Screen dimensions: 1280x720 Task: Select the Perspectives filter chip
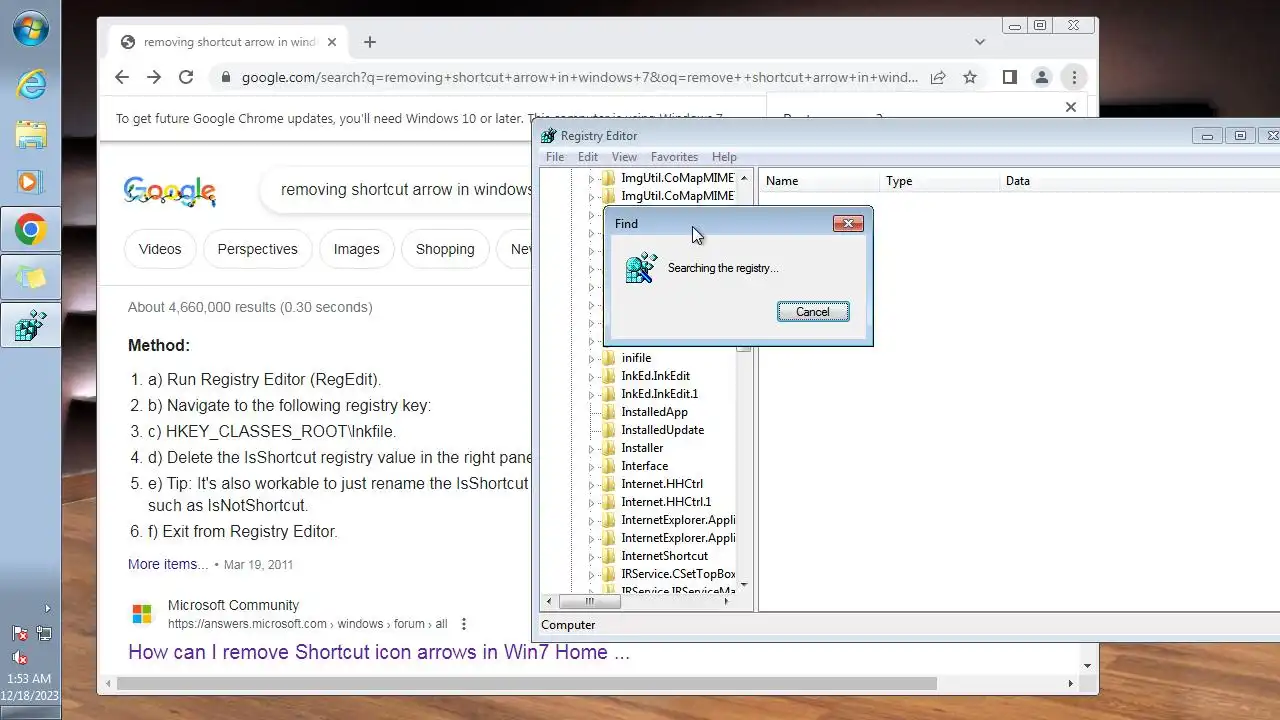coord(257,249)
